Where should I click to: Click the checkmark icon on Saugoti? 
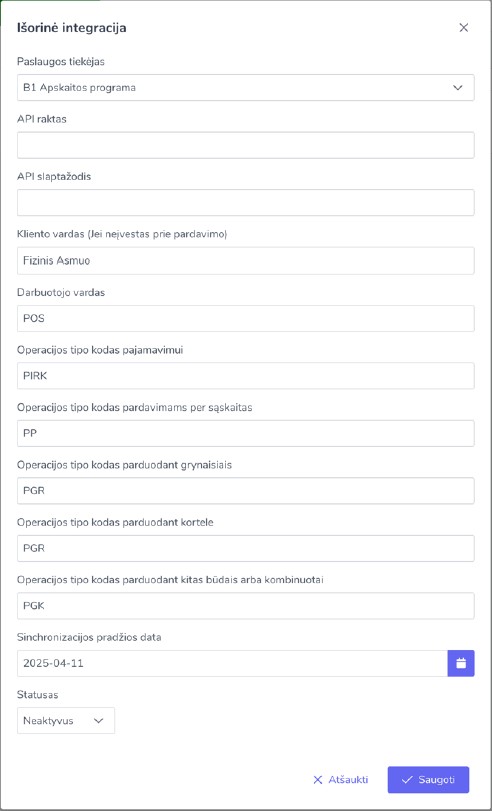[407, 779]
